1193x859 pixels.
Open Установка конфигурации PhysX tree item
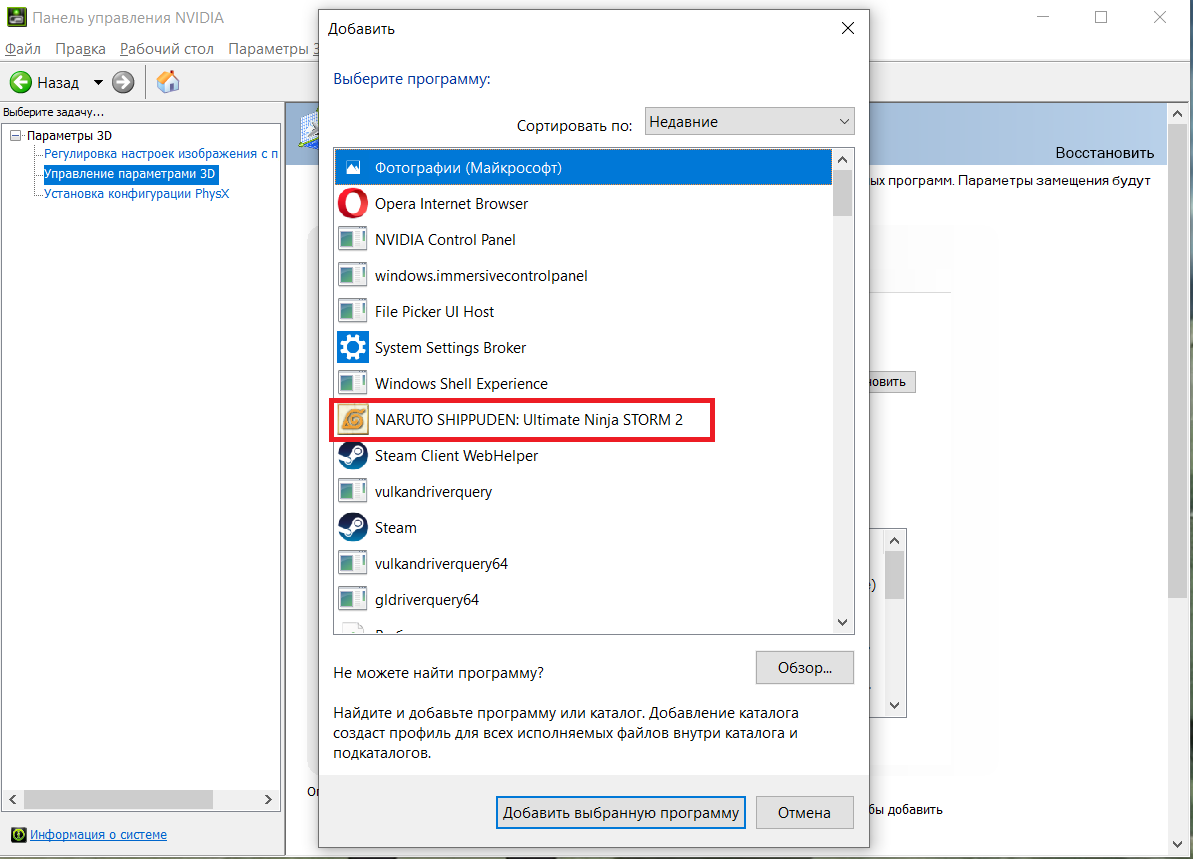136,193
